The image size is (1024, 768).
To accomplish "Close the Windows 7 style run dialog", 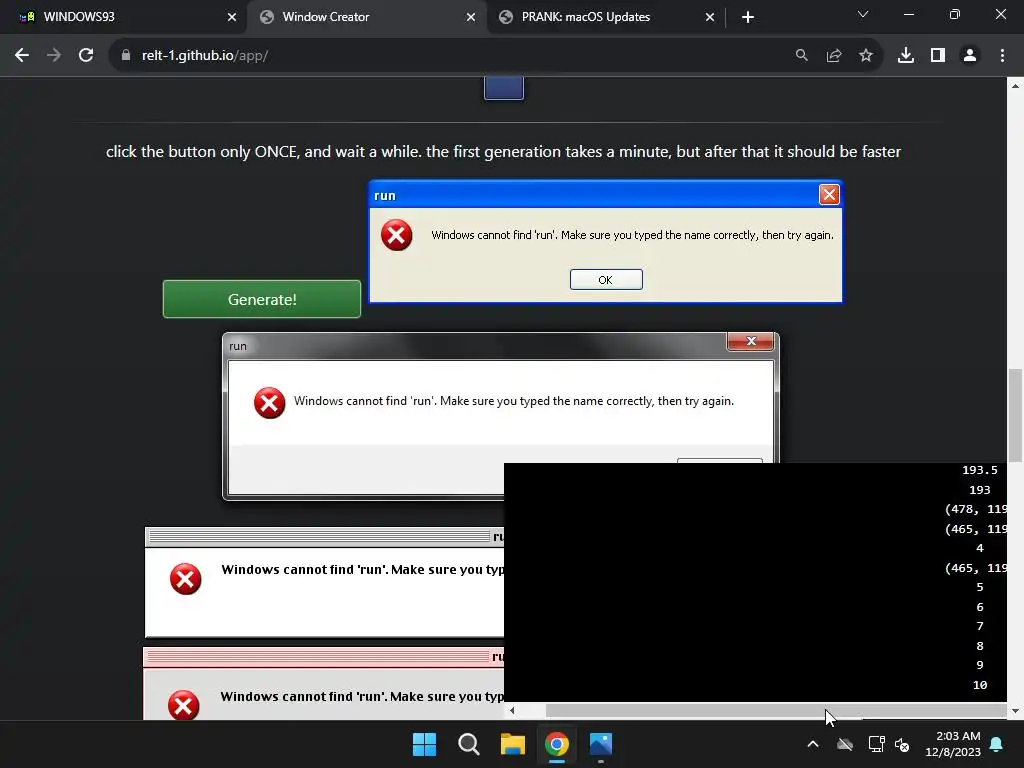I will pyautogui.click(x=750, y=341).
